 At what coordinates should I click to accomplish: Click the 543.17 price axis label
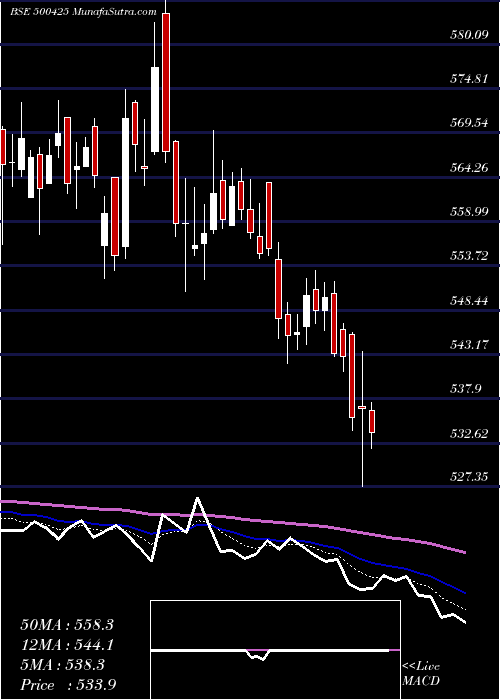pos(468,345)
